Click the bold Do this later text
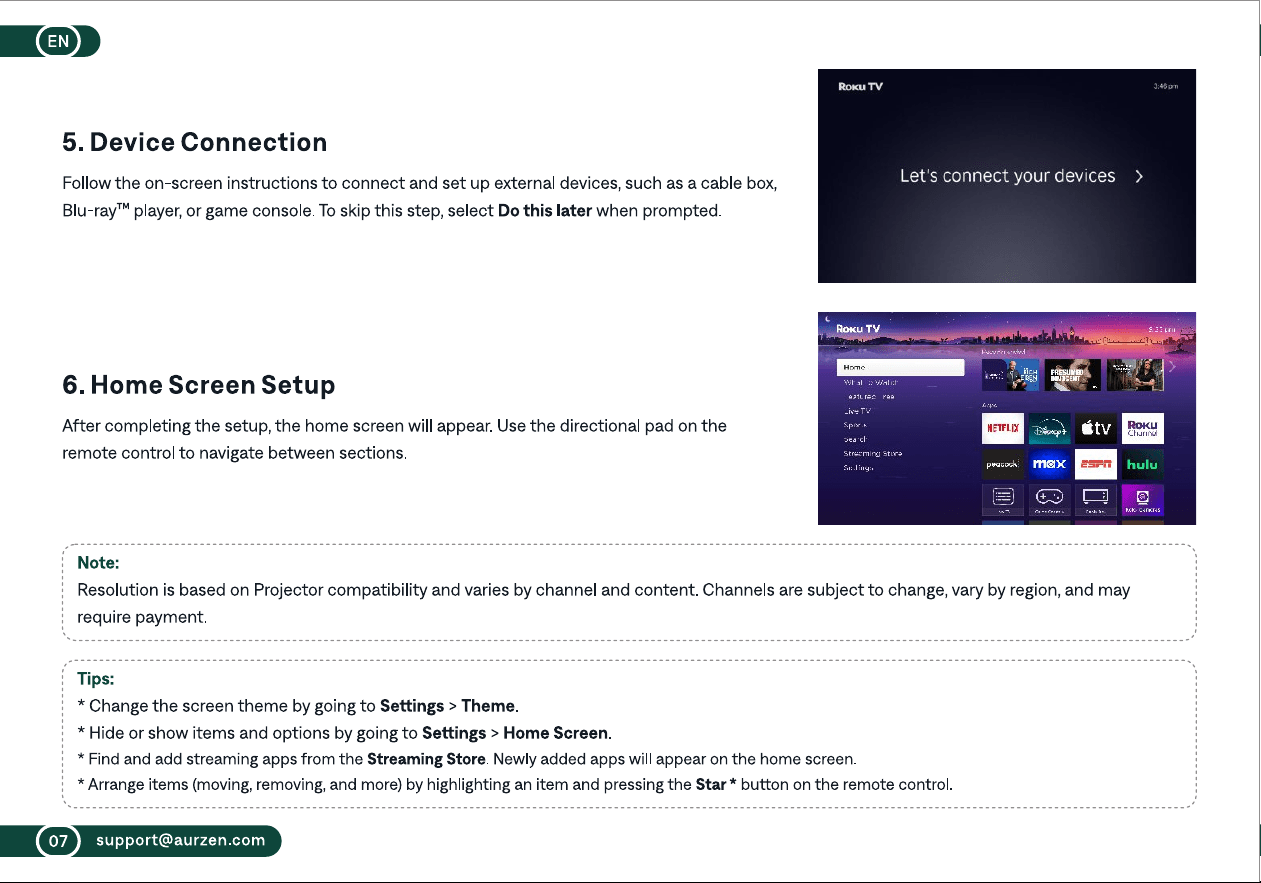Viewport: 1261px width, 883px height. 545,211
